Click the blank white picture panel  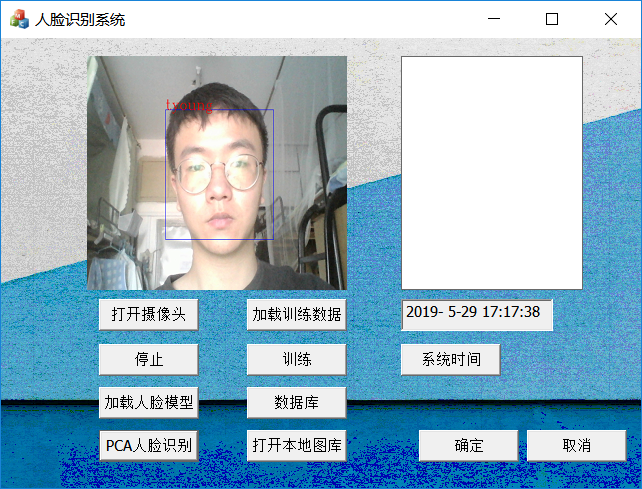click(492, 173)
